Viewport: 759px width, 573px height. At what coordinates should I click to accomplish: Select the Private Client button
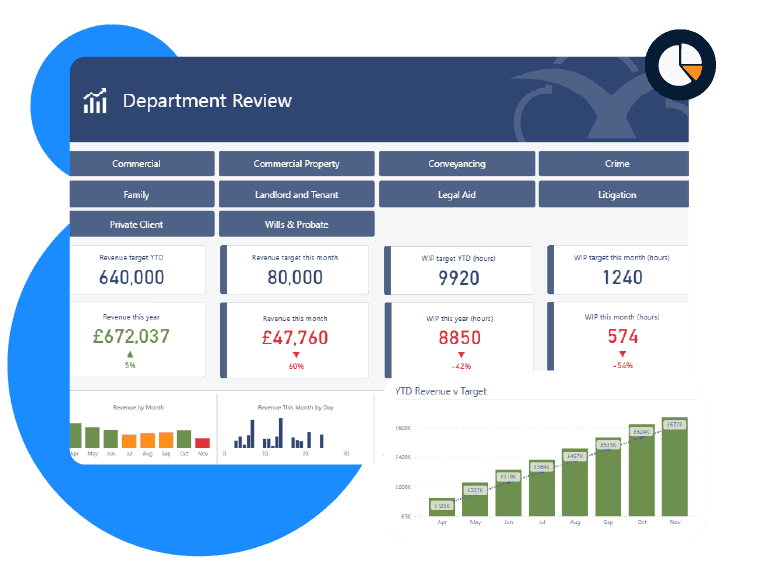(137, 224)
